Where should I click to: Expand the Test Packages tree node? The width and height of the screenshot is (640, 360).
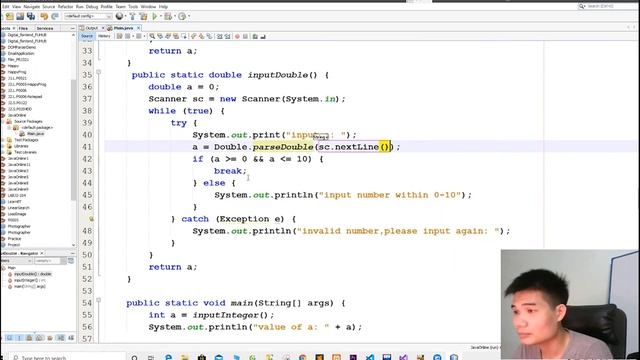(x=3, y=140)
